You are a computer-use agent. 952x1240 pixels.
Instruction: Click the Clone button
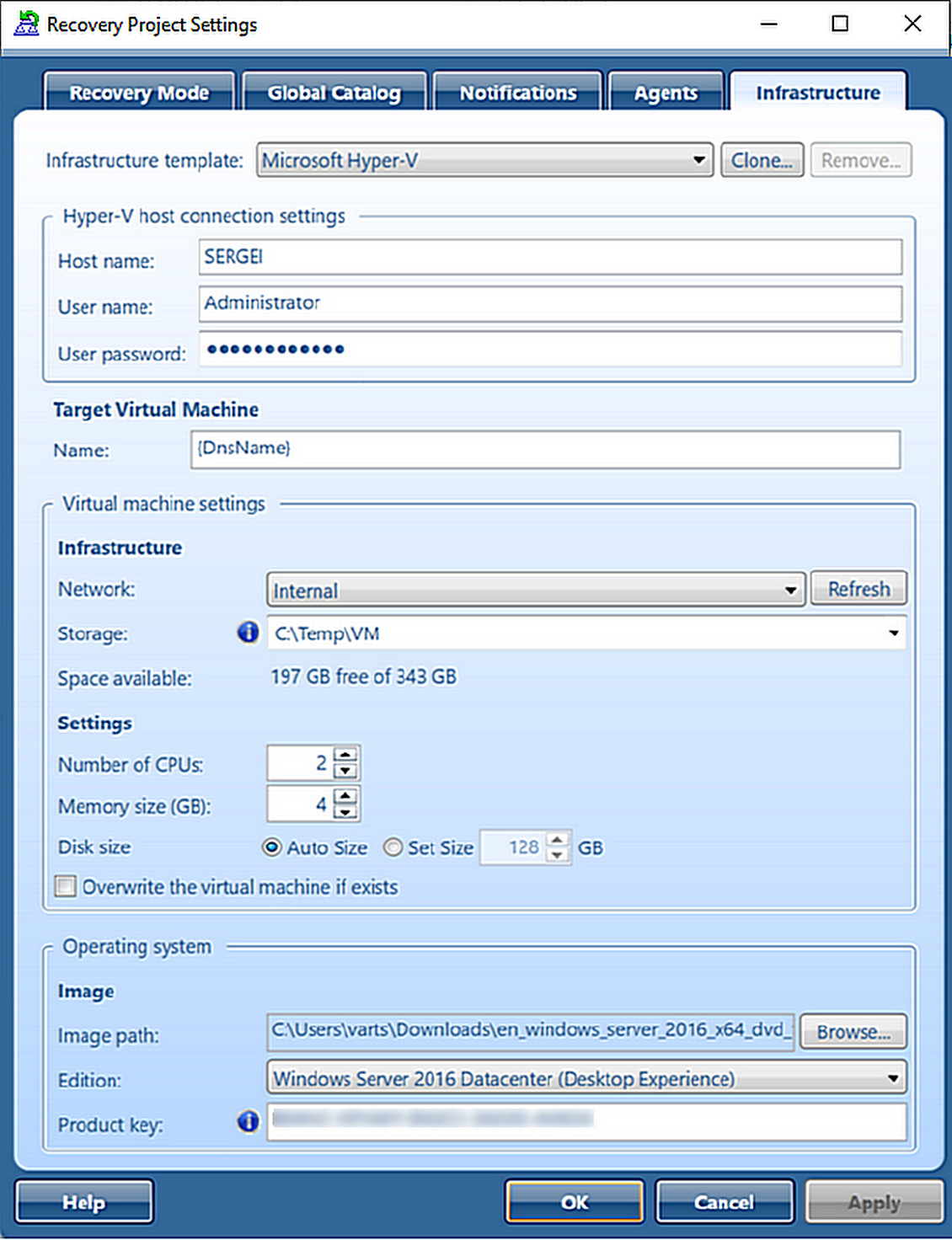click(761, 160)
